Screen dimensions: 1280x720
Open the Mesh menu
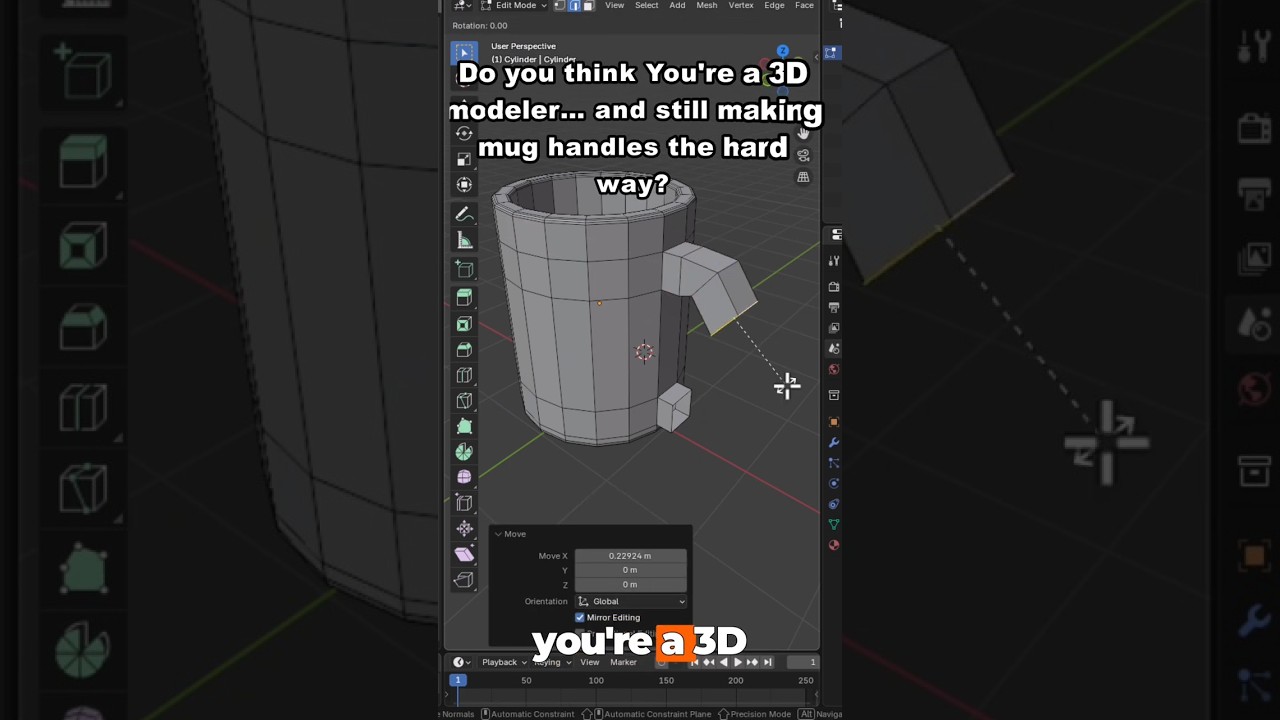706,6
